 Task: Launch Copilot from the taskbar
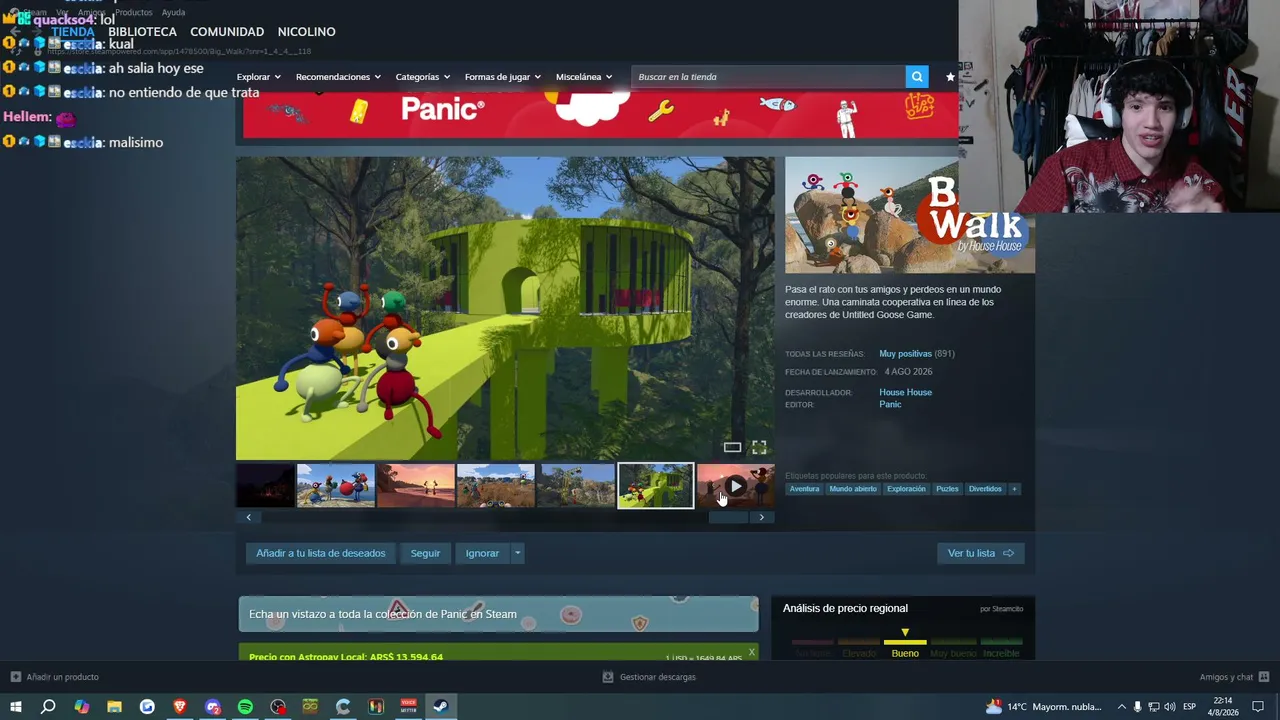click(81, 707)
